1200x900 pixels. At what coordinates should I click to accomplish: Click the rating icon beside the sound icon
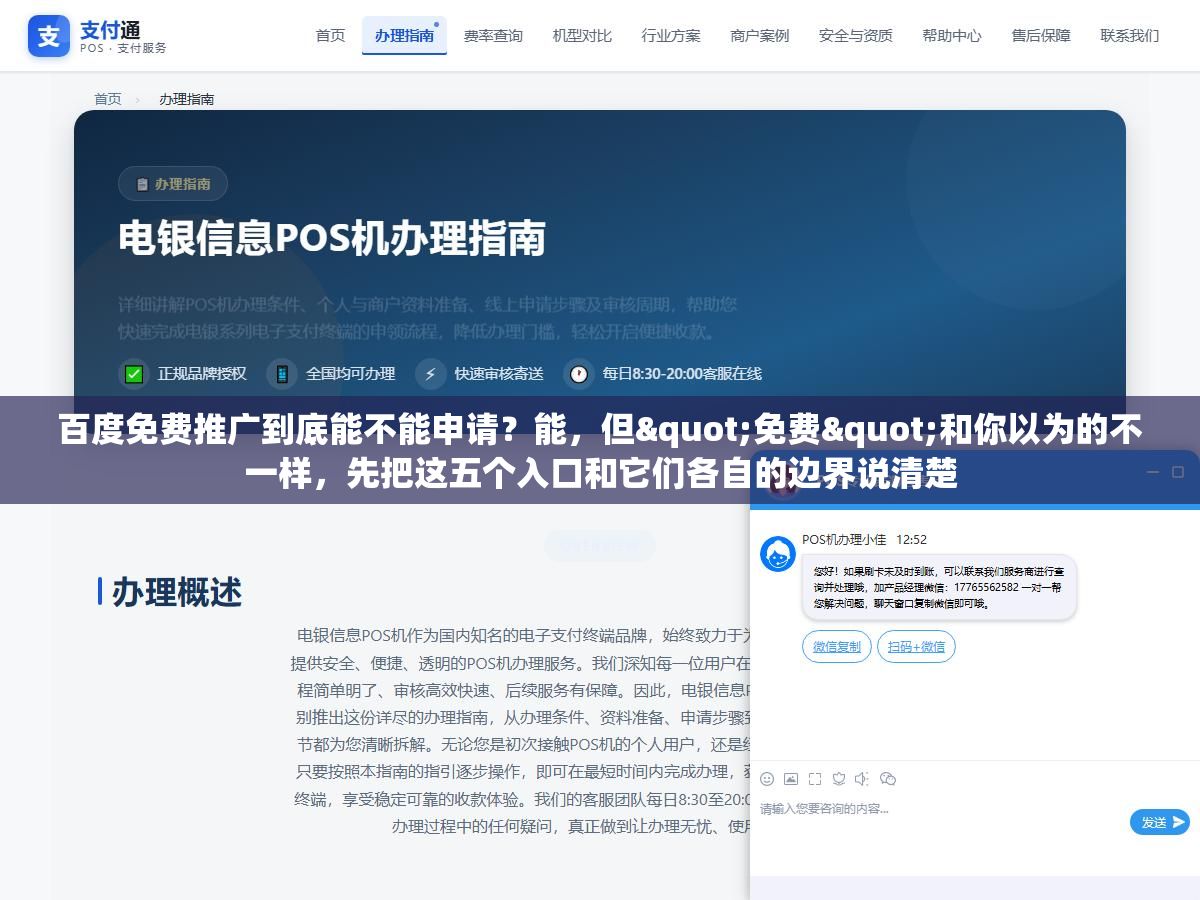[x=839, y=779]
